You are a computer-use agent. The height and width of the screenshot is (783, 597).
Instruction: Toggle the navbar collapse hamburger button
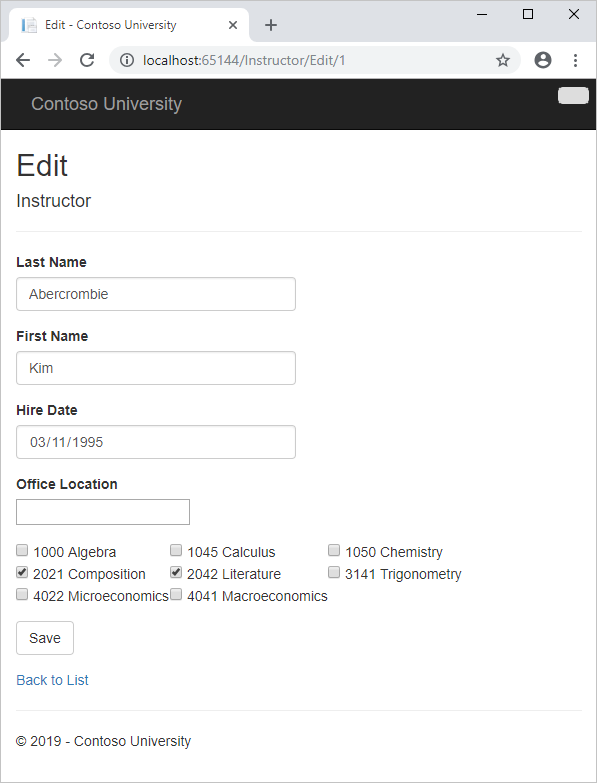[x=573, y=95]
